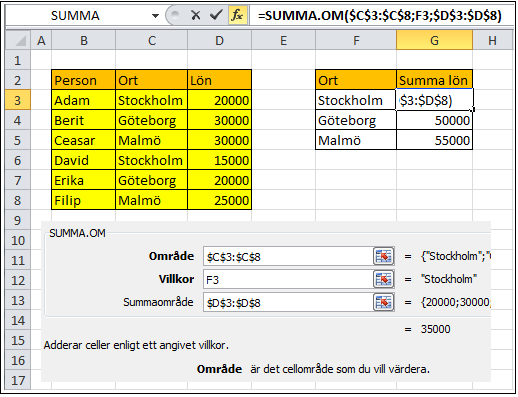518x397 pixels.
Task: Click the 30000 salary in Berit's row
Action: [219, 120]
